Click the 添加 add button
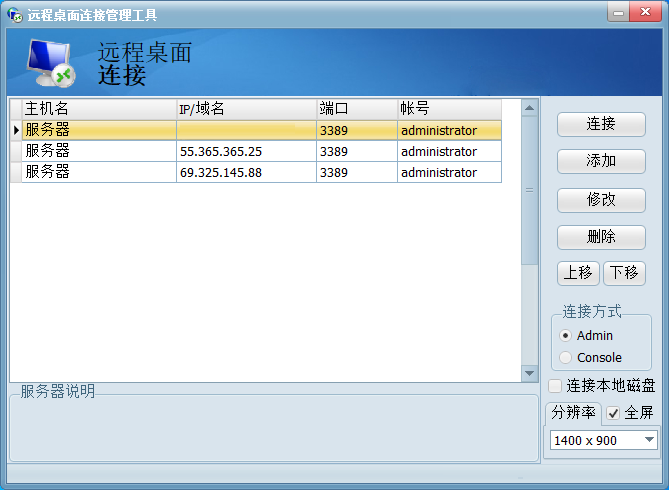The width and height of the screenshot is (669, 490). (601, 161)
